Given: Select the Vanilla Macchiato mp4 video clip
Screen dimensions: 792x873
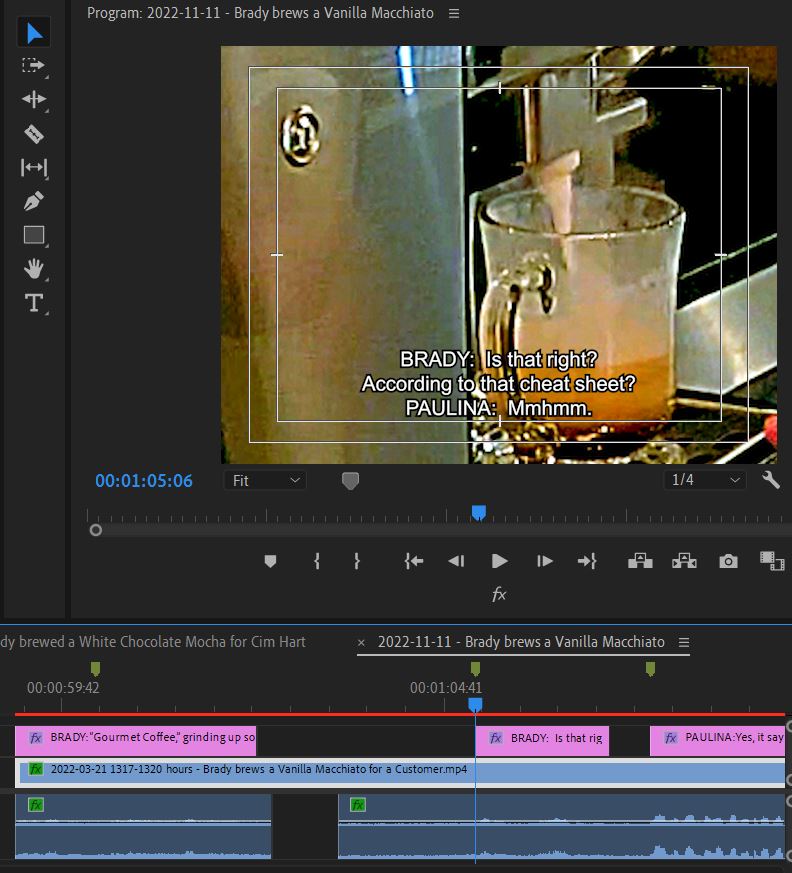Looking at the screenshot, I should (x=400, y=771).
